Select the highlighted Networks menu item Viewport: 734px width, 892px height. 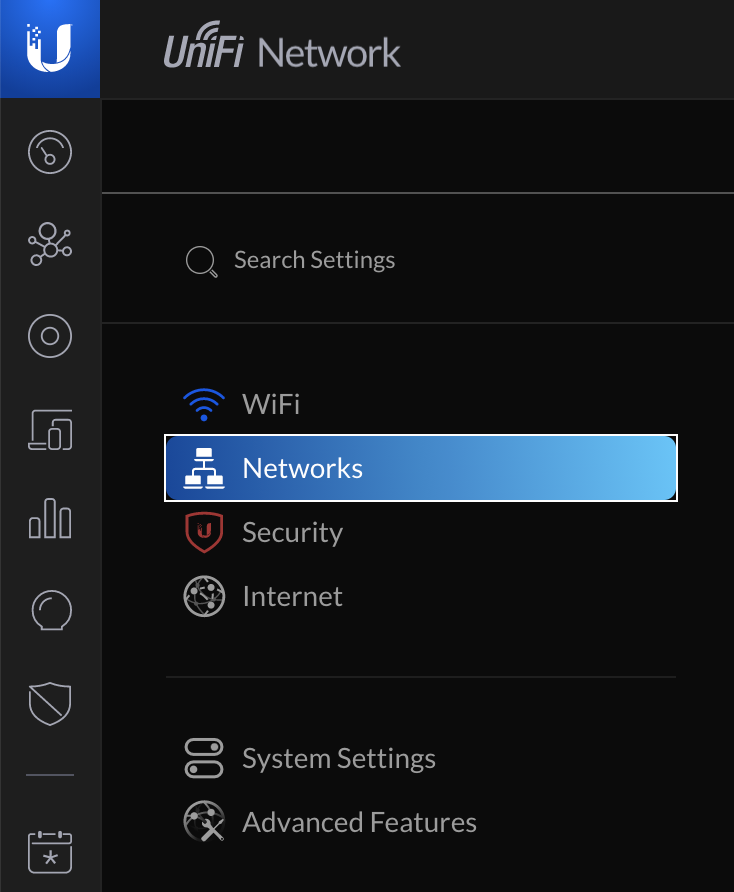pos(420,468)
